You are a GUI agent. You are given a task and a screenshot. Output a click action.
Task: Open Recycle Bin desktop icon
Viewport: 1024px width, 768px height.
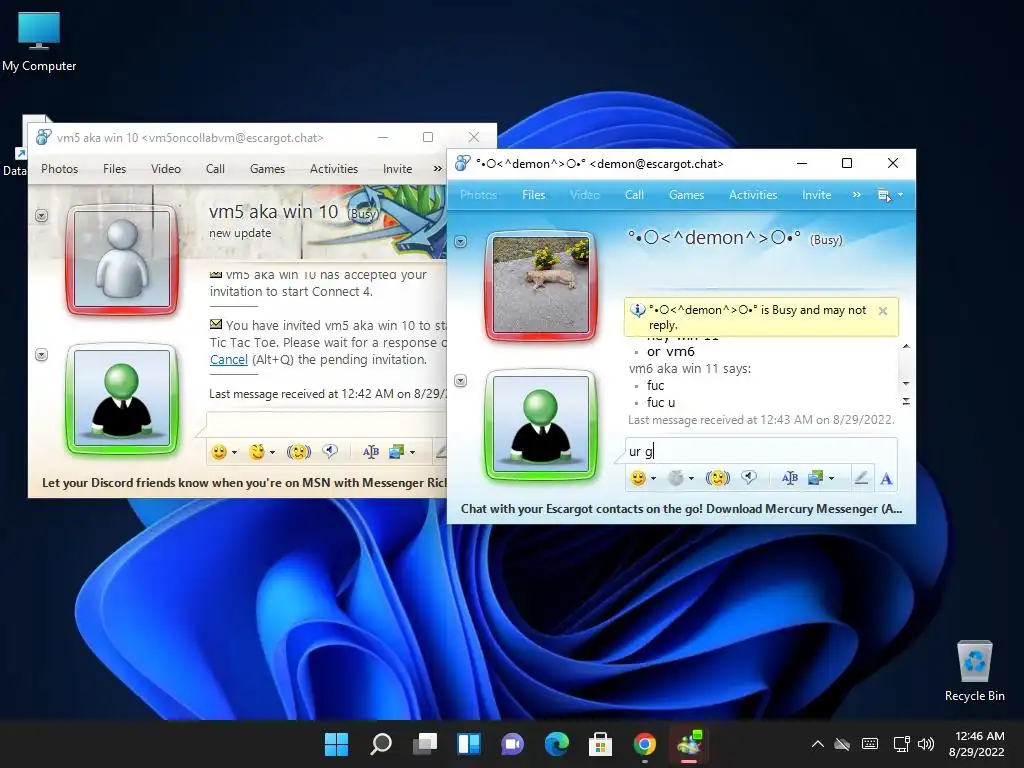(974, 671)
